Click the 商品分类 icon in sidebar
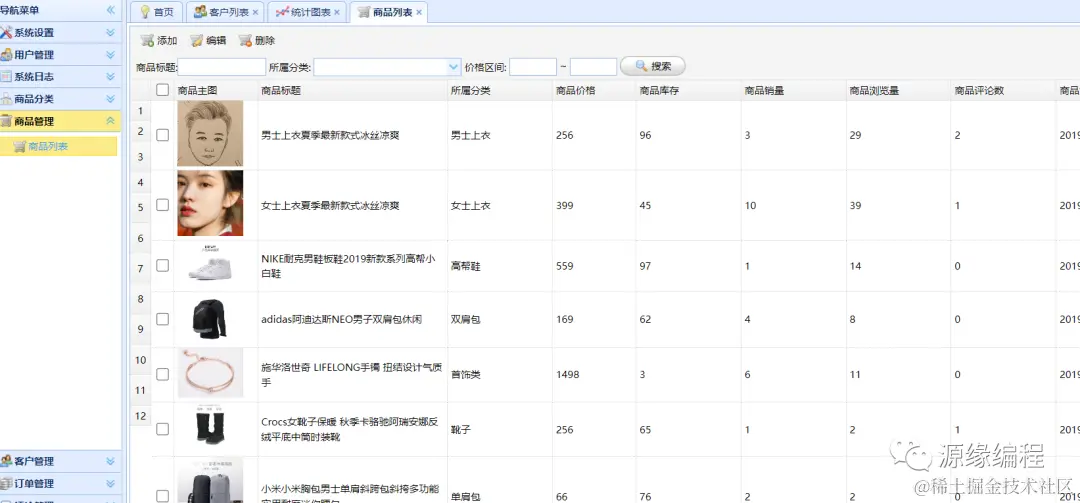The height and width of the screenshot is (503, 1080). click(6, 99)
